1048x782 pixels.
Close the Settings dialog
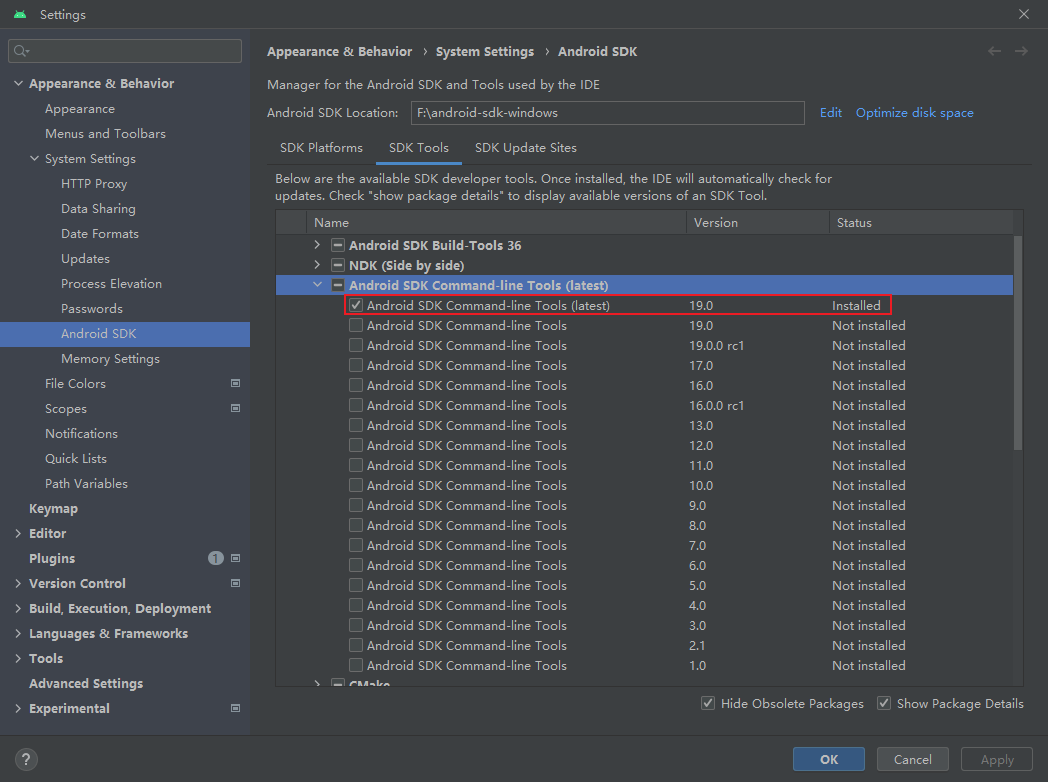[x=1023, y=14]
